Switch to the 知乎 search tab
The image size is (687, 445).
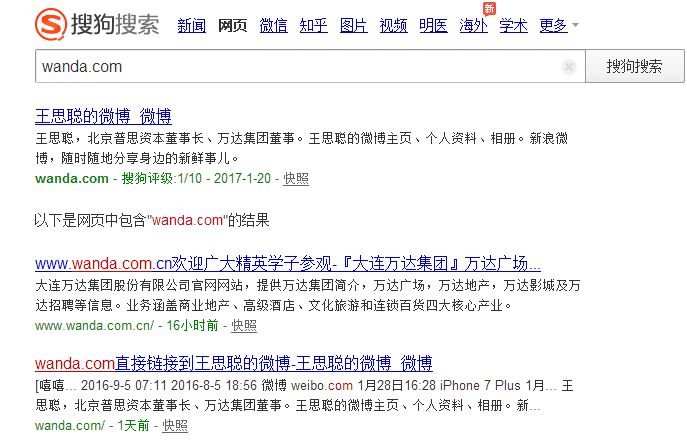(x=313, y=26)
